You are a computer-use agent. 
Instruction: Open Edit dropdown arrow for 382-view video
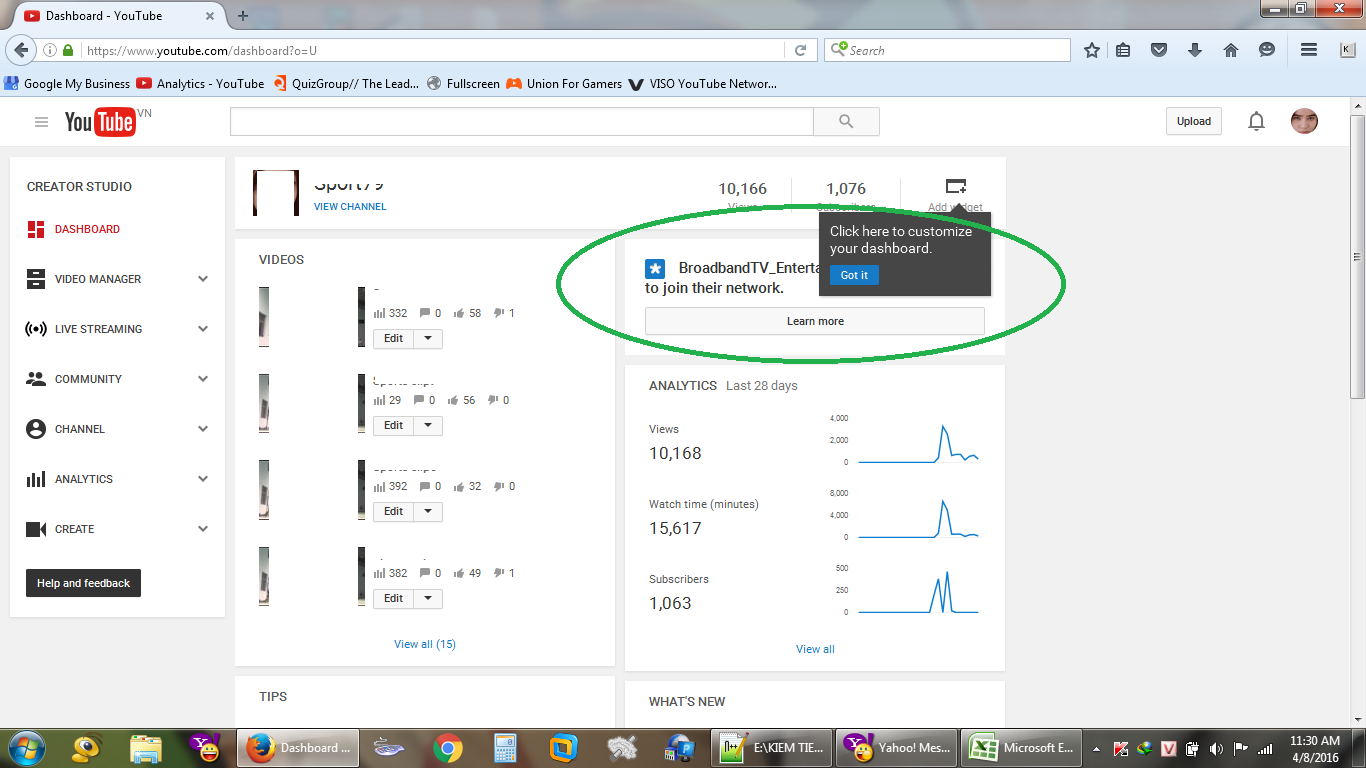coord(428,598)
